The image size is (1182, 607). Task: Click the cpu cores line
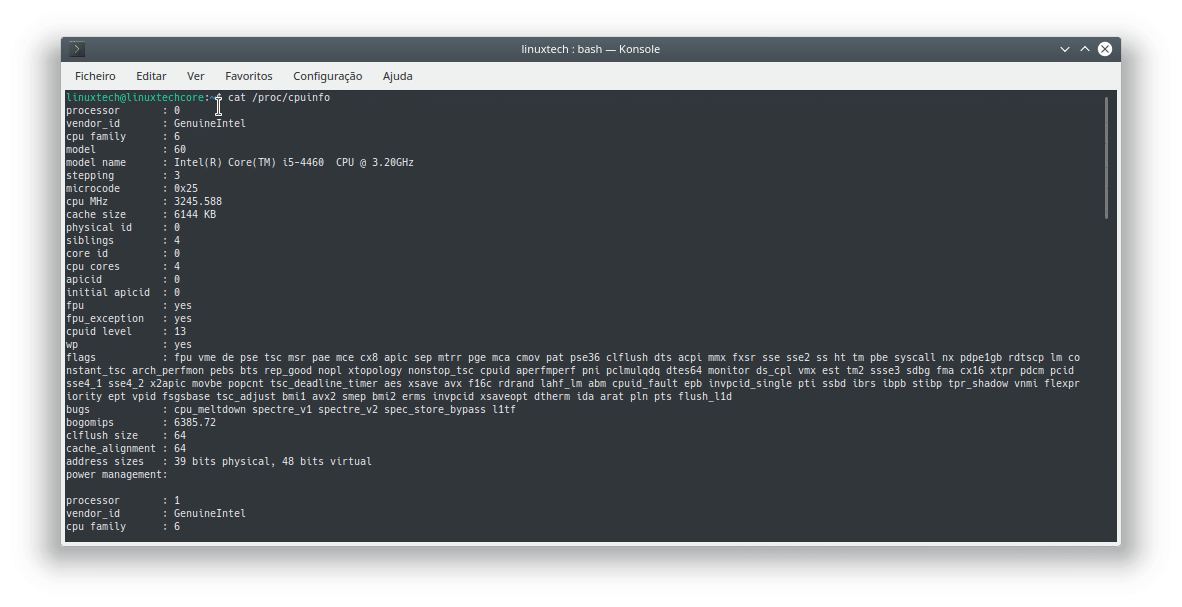[123, 267]
